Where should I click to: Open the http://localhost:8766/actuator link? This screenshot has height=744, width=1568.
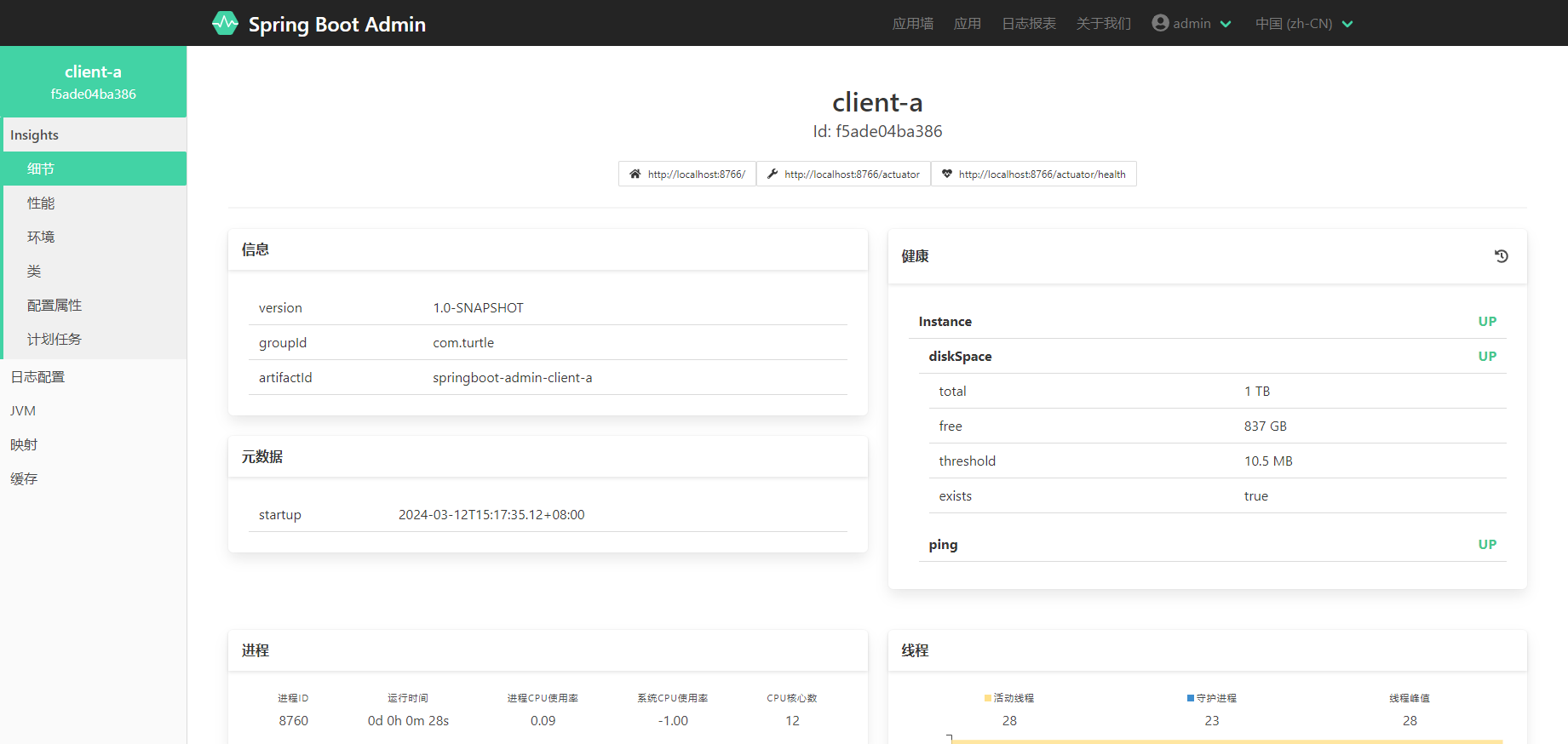pos(843,174)
